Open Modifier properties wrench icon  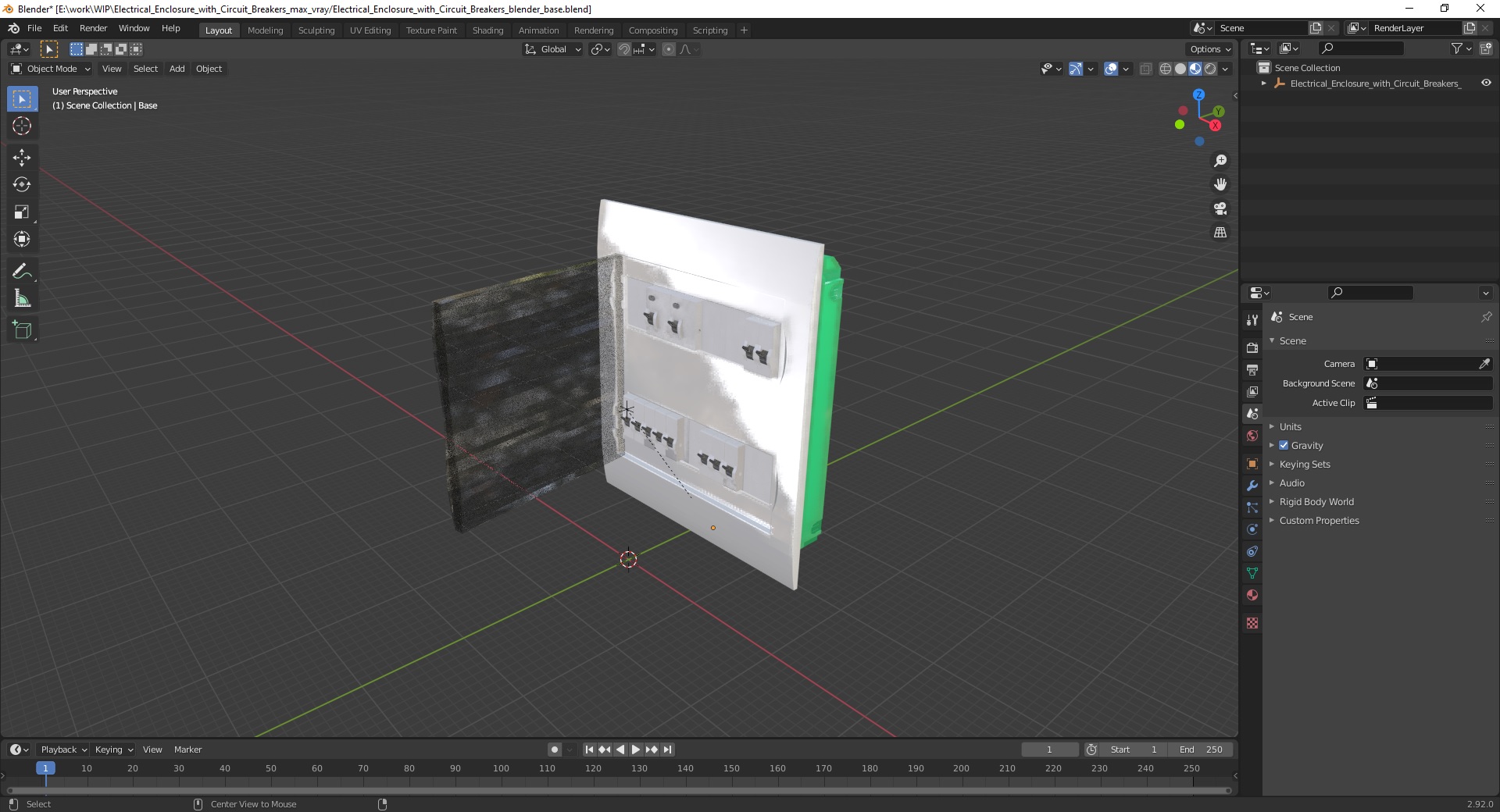(1252, 486)
